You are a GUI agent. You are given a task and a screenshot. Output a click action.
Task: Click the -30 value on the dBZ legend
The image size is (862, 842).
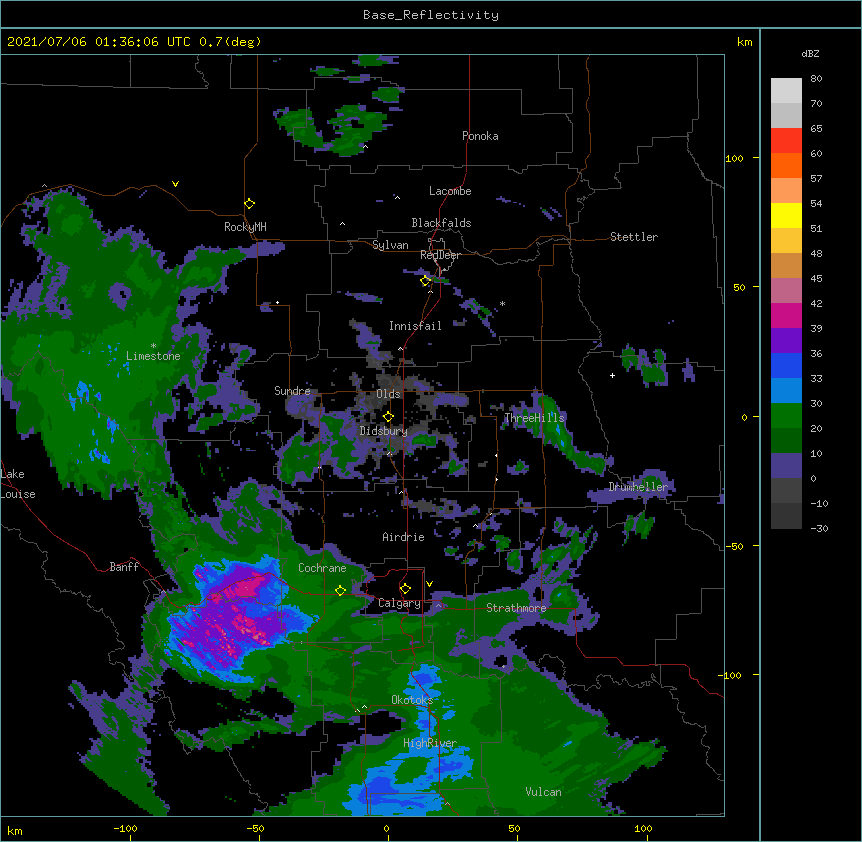pyautogui.click(x=819, y=528)
